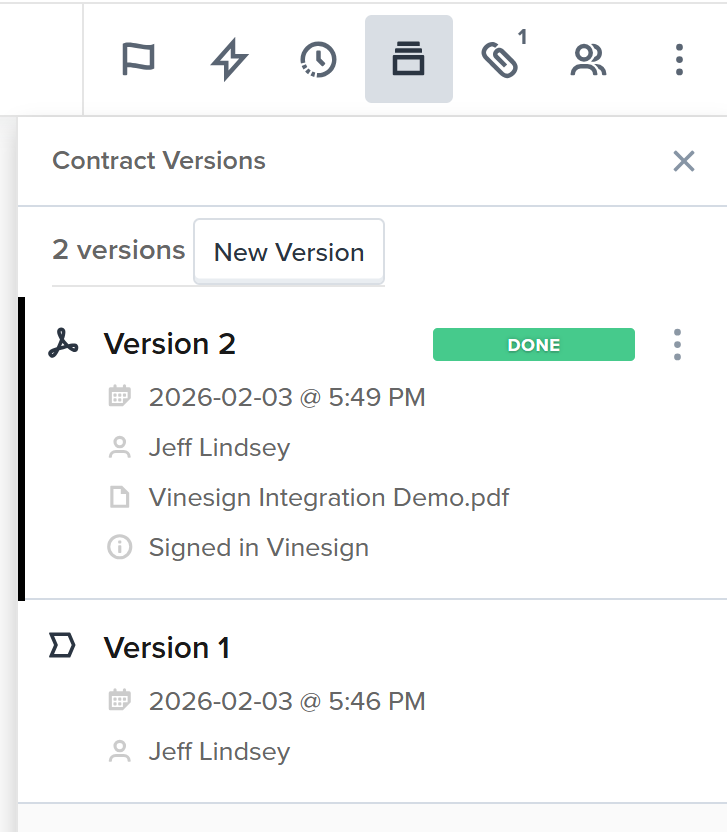Open Version 2 three-dot options menu
The width and height of the screenshot is (727, 832).
click(677, 344)
